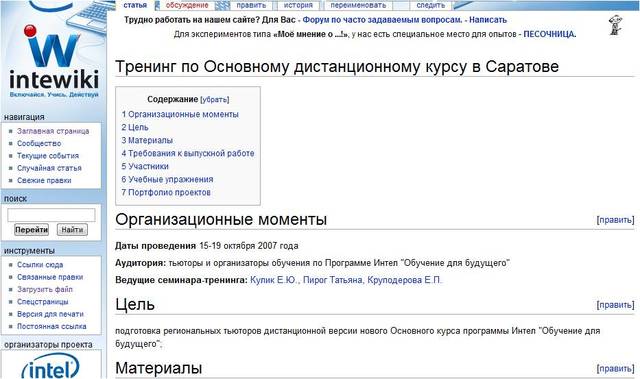This screenshot has width=640, height=379.
Task: Open the статья tab
Action: 135,5
